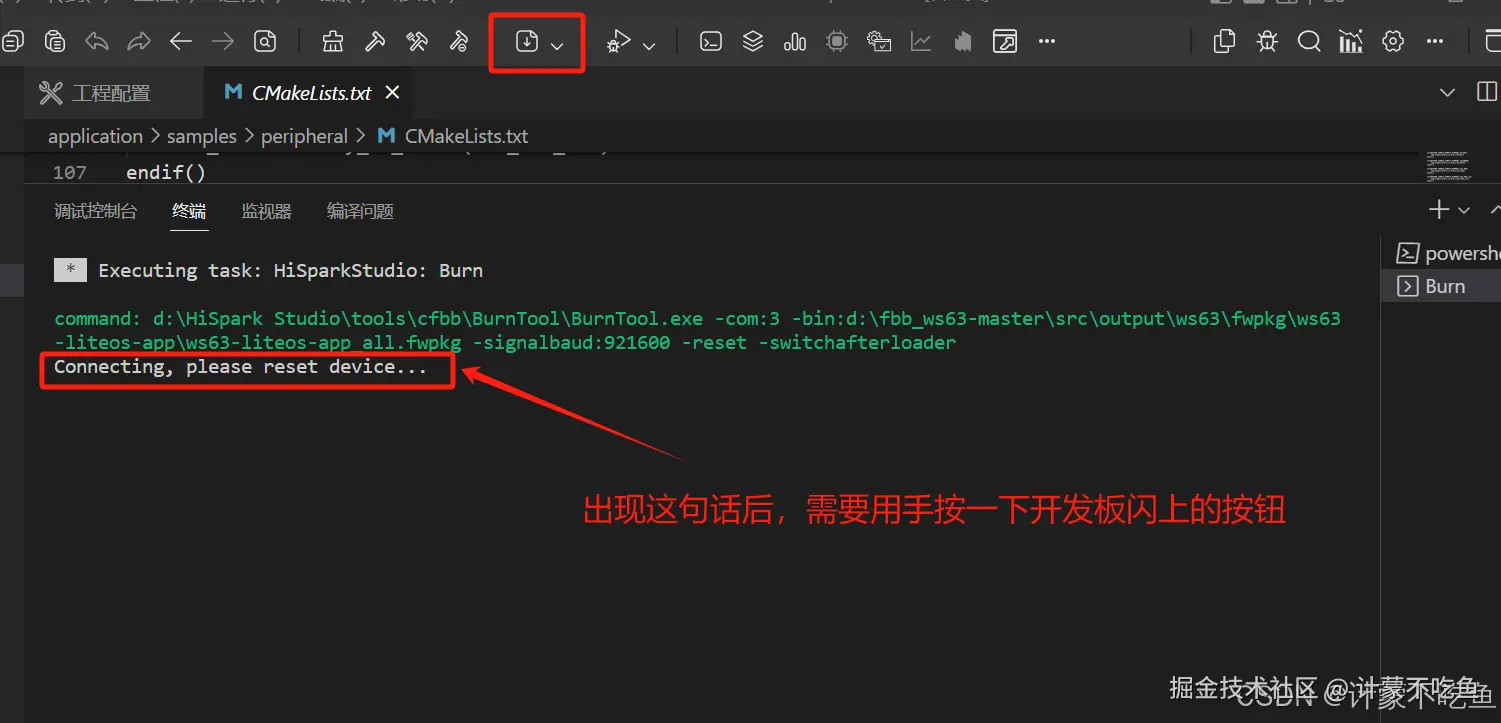Screen dimensions: 1501x723
Task: Click 'Executing task: HiSparkStudio: Burn' text
Action: [x=290, y=270]
